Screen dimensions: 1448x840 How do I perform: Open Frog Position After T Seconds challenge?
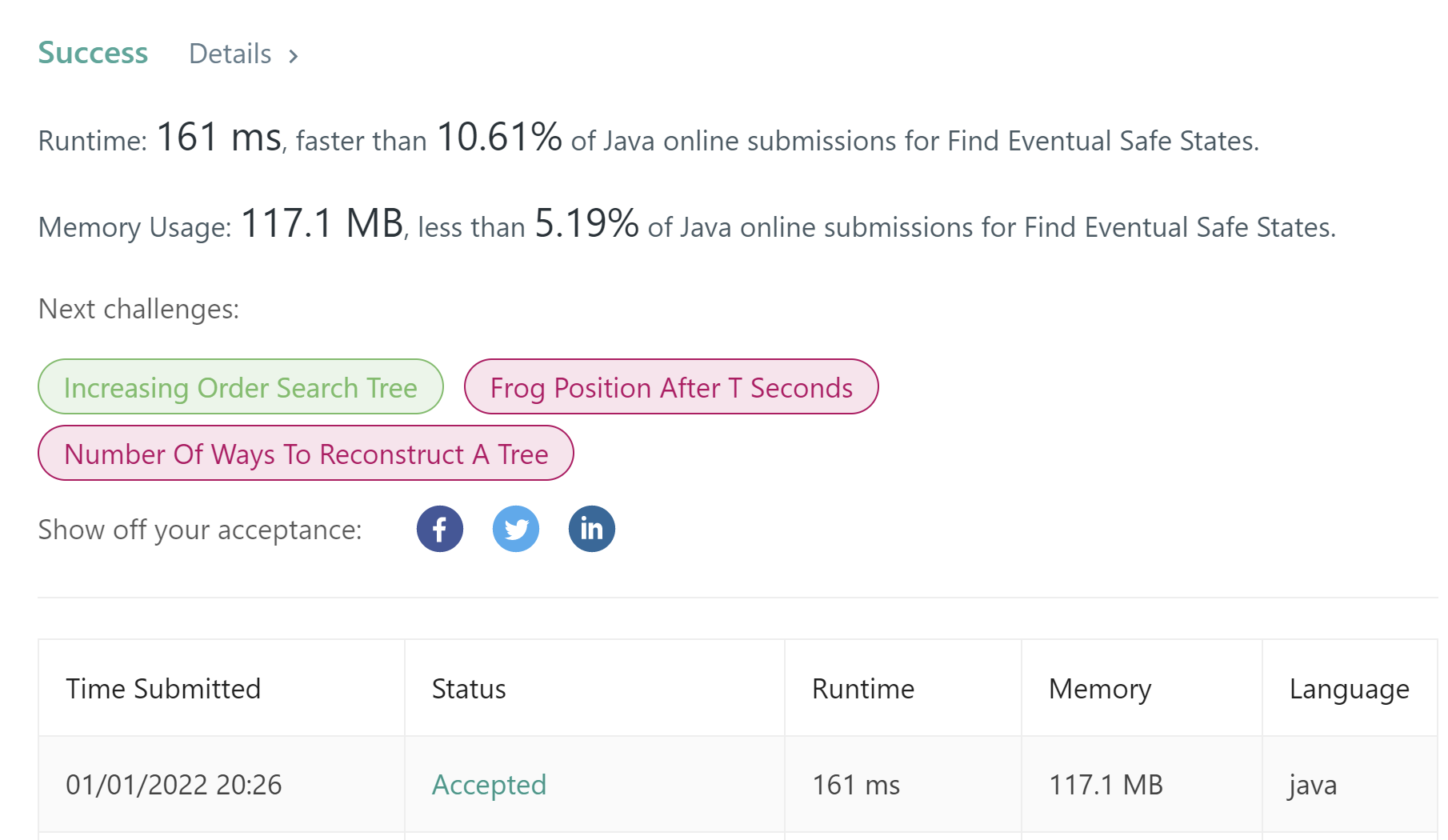(x=671, y=387)
